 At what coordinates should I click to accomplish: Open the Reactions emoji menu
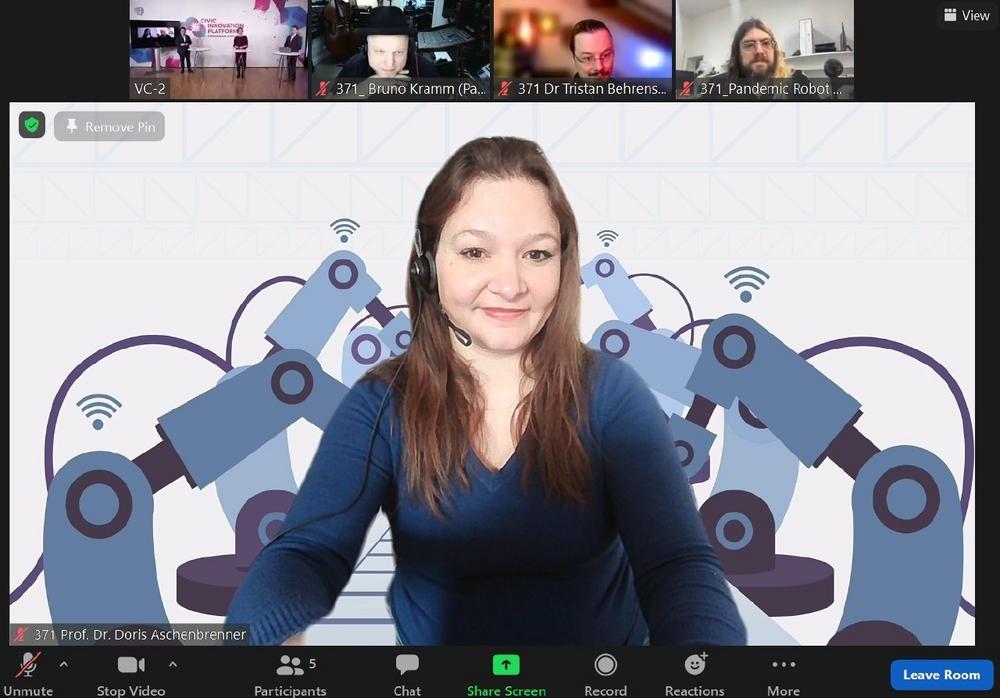coord(695,666)
